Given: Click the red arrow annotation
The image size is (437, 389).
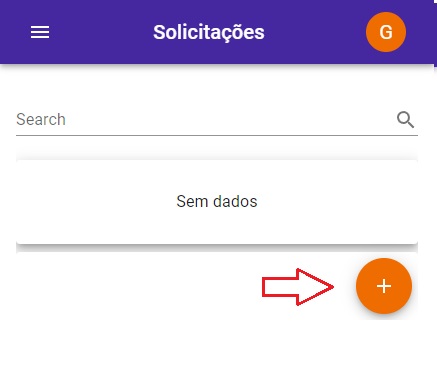Looking at the screenshot, I should coord(298,287).
